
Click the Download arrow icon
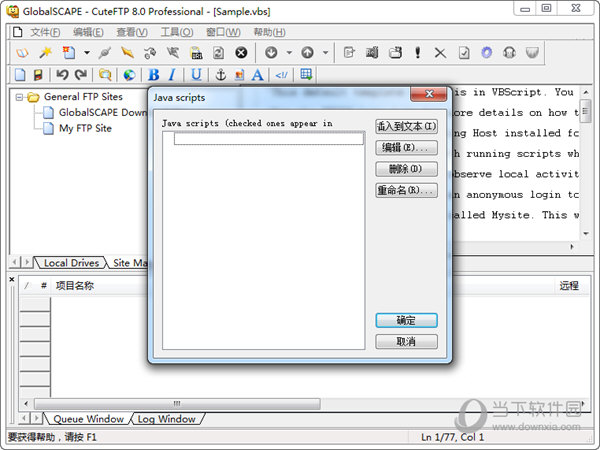[x=271, y=53]
